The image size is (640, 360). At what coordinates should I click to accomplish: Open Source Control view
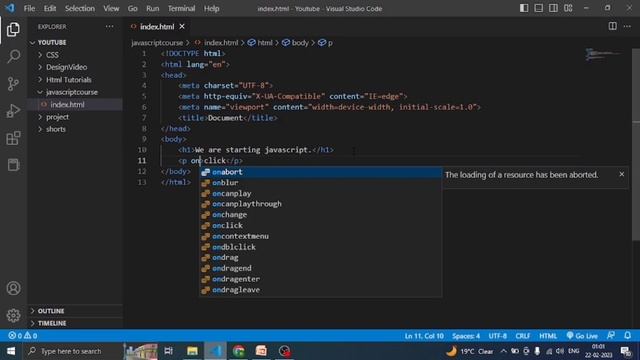coord(13,84)
